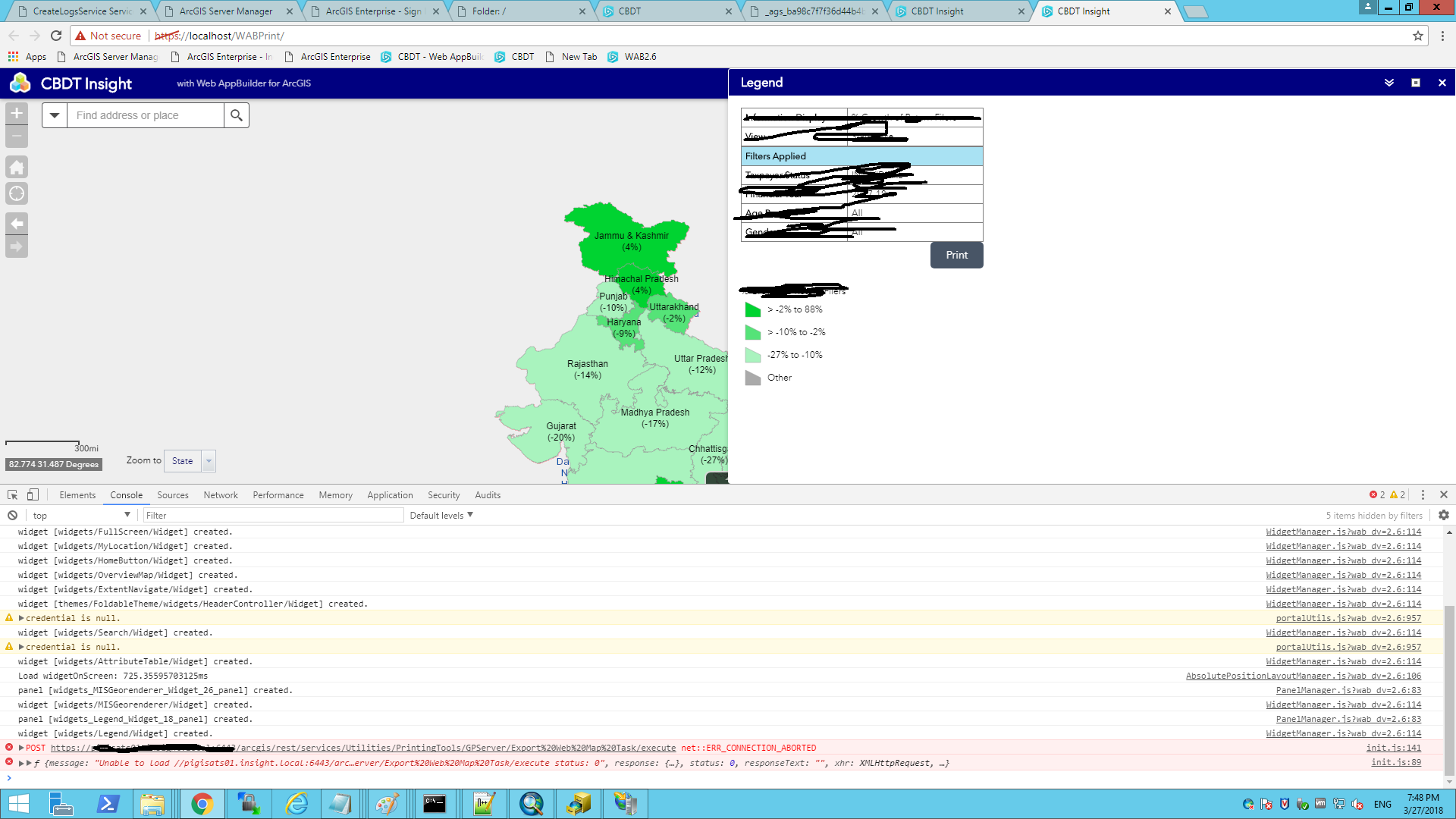Click the Print button in Legend panel
The width and height of the screenshot is (1456, 819).
click(955, 255)
